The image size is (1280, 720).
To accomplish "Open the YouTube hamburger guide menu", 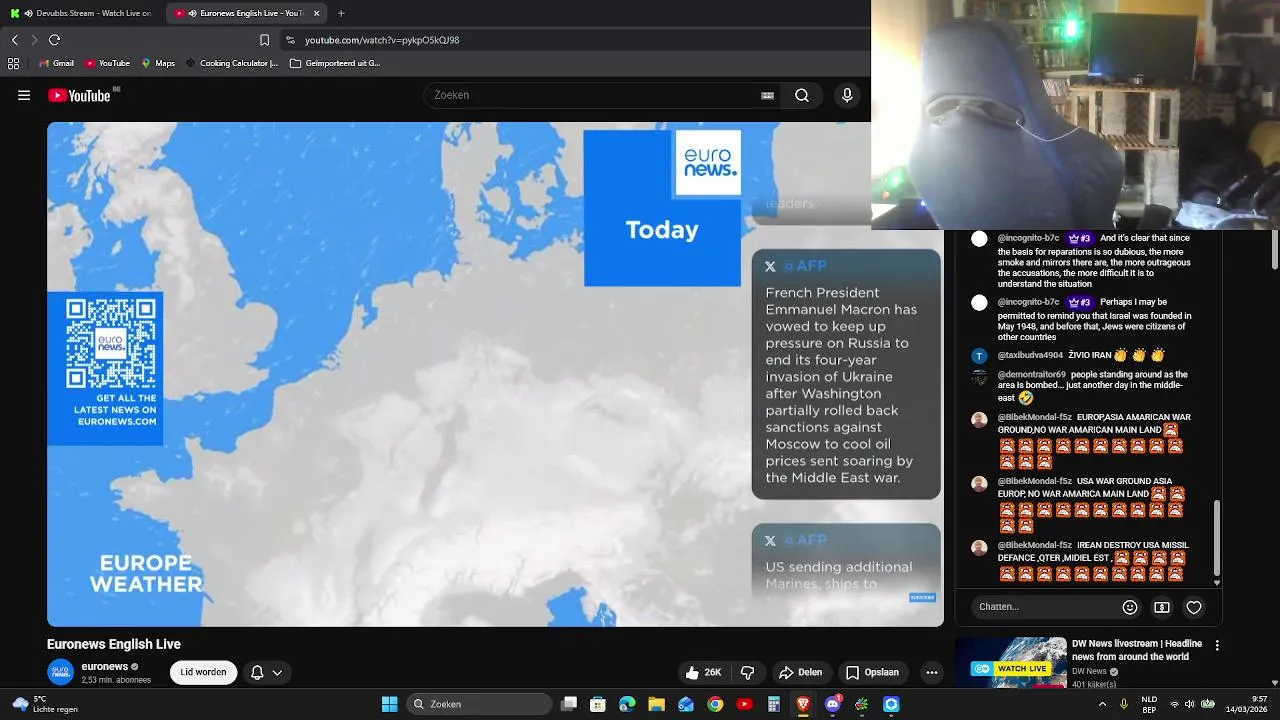I will click(x=24, y=95).
